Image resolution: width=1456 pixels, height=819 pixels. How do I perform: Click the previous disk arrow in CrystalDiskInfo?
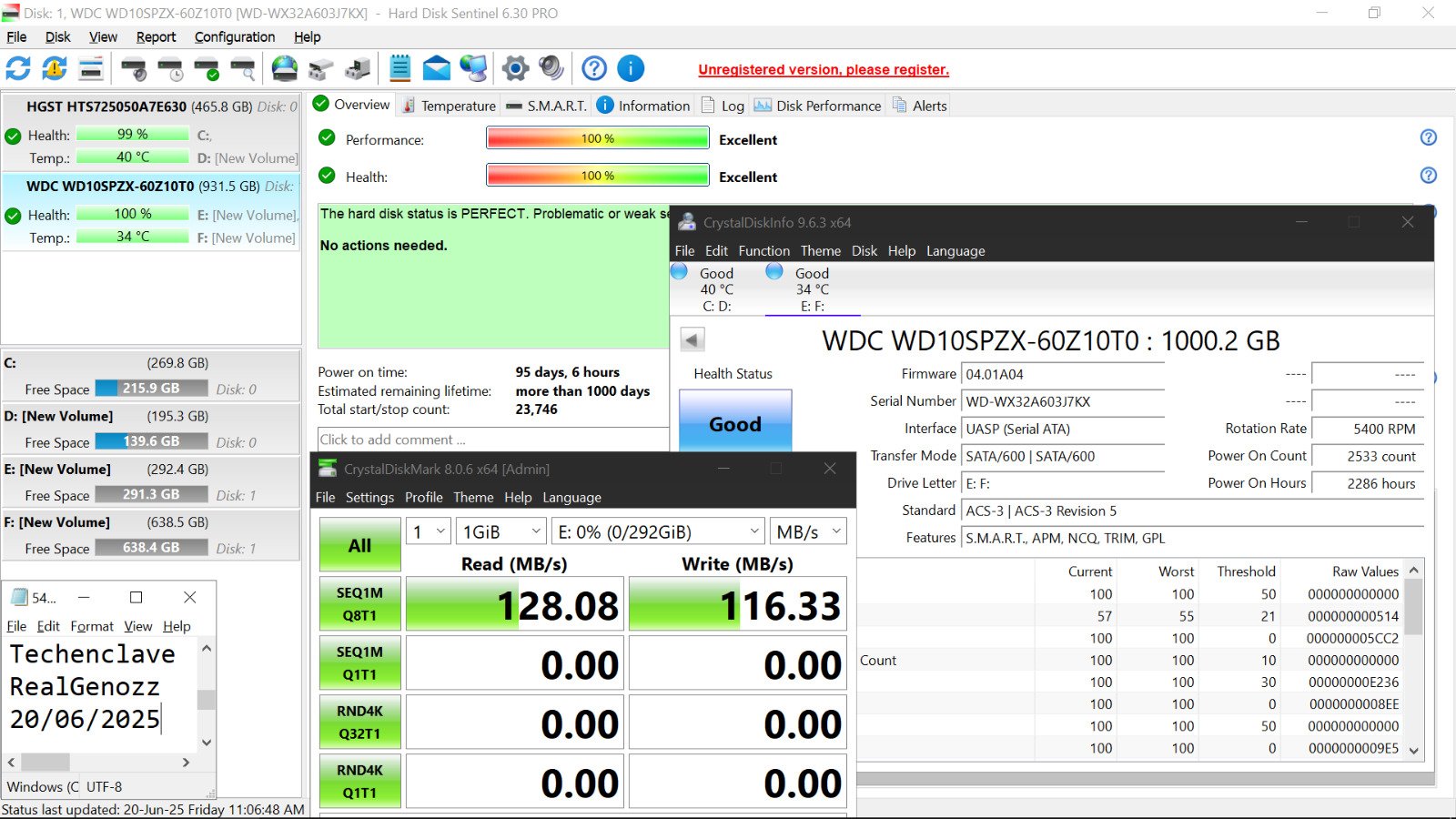tap(693, 340)
